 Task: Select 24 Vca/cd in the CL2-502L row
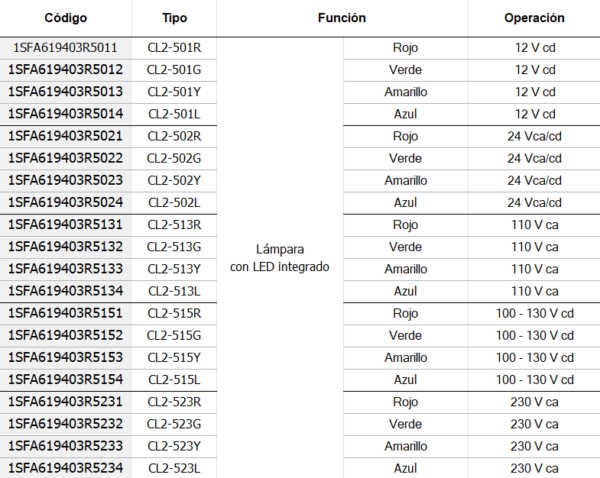535,202
